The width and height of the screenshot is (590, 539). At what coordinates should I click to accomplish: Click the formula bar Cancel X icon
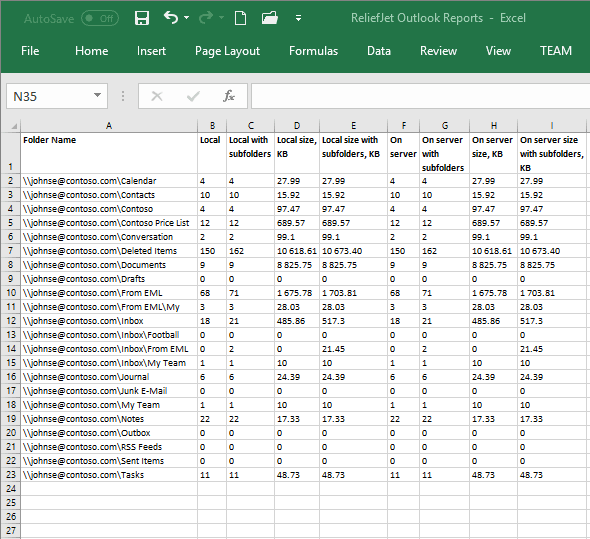pyautogui.click(x=157, y=96)
